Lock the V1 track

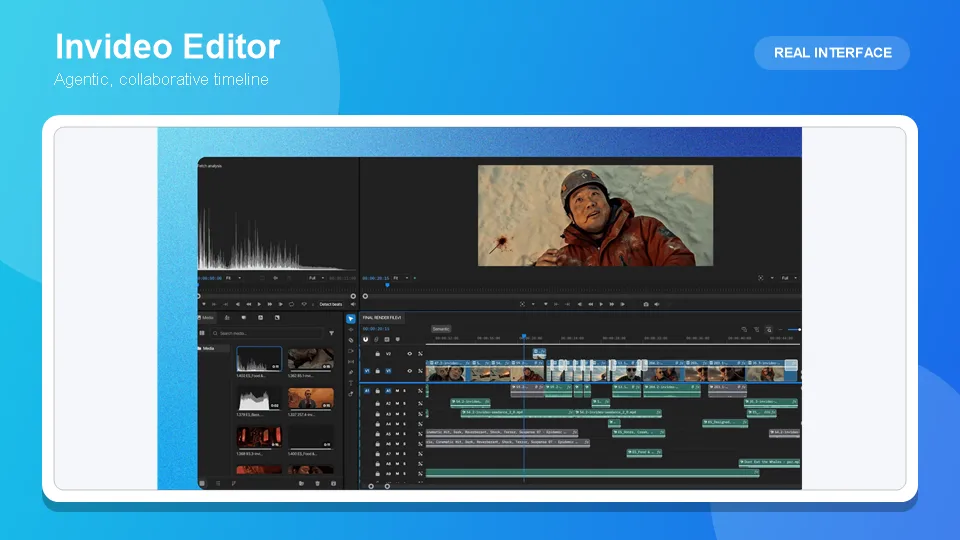pos(378,371)
